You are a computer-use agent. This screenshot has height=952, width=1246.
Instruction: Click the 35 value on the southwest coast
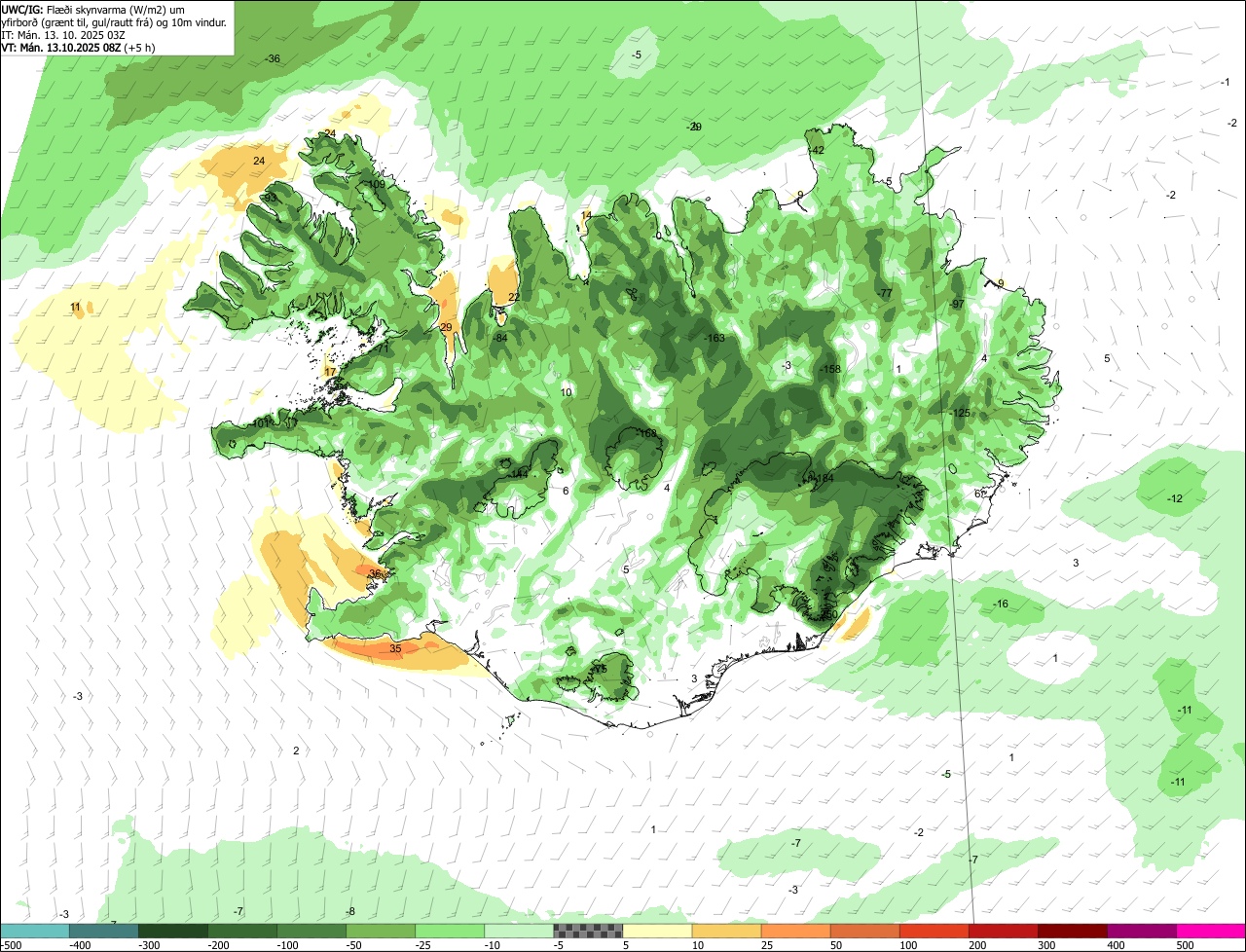tap(395, 648)
